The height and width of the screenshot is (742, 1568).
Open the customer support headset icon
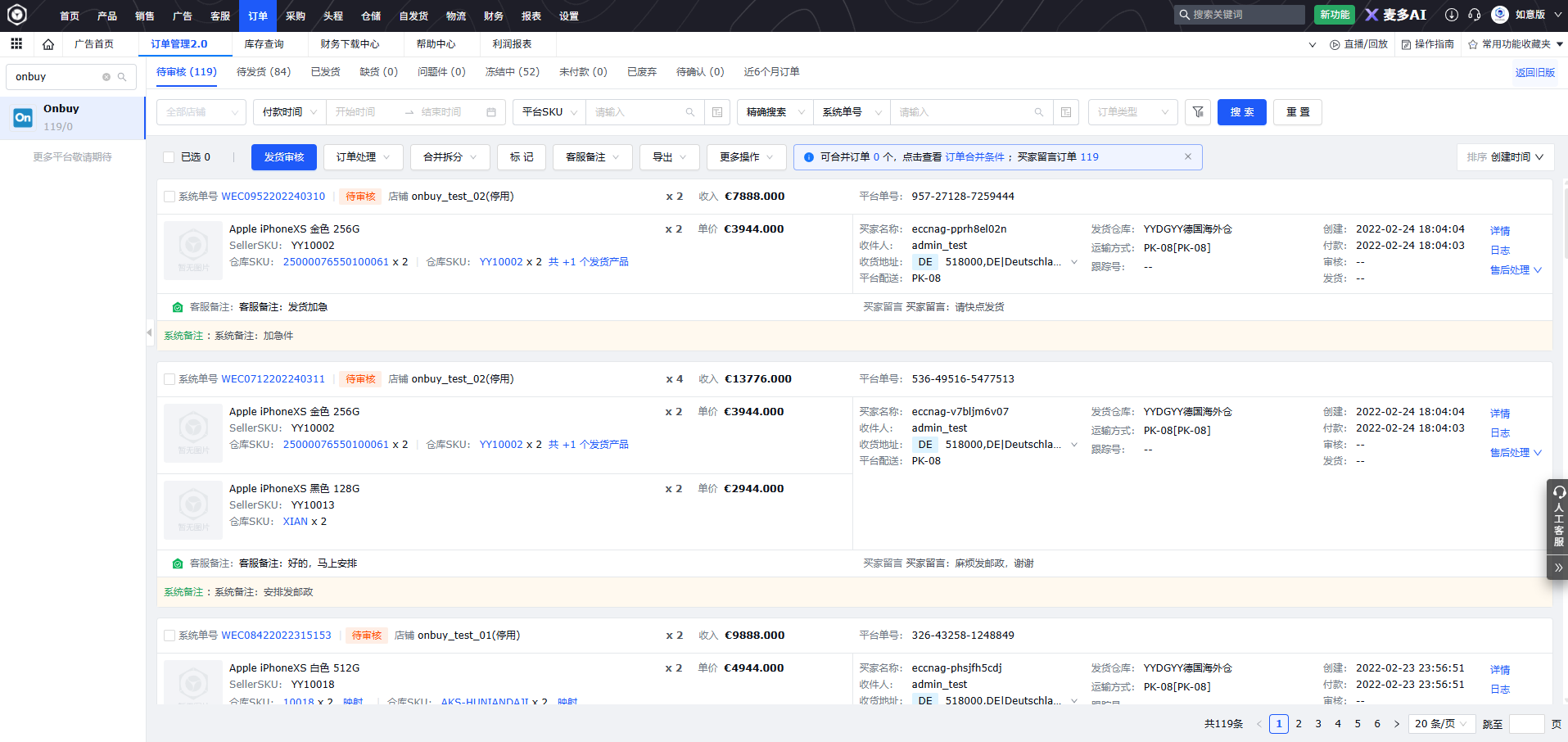[1474, 15]
